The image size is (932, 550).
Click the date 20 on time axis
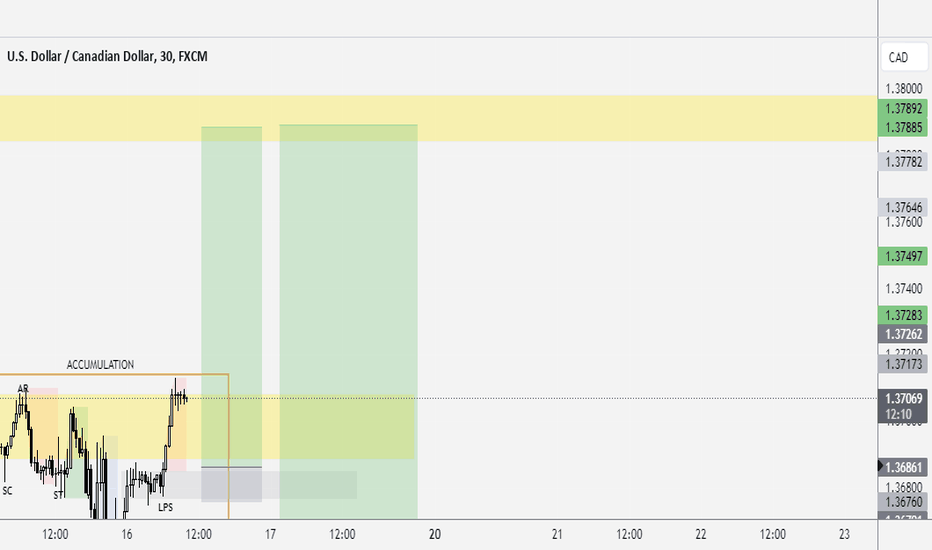(434, 535)
